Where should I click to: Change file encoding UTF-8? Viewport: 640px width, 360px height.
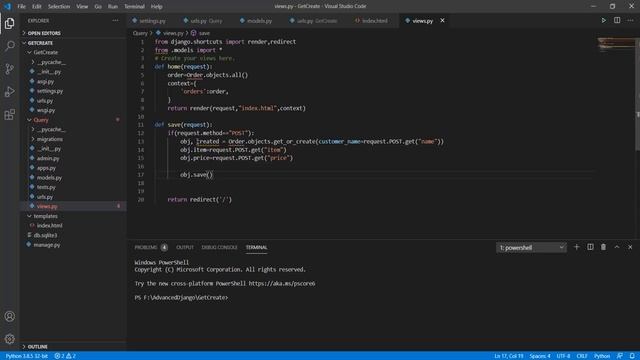point(563,356)
